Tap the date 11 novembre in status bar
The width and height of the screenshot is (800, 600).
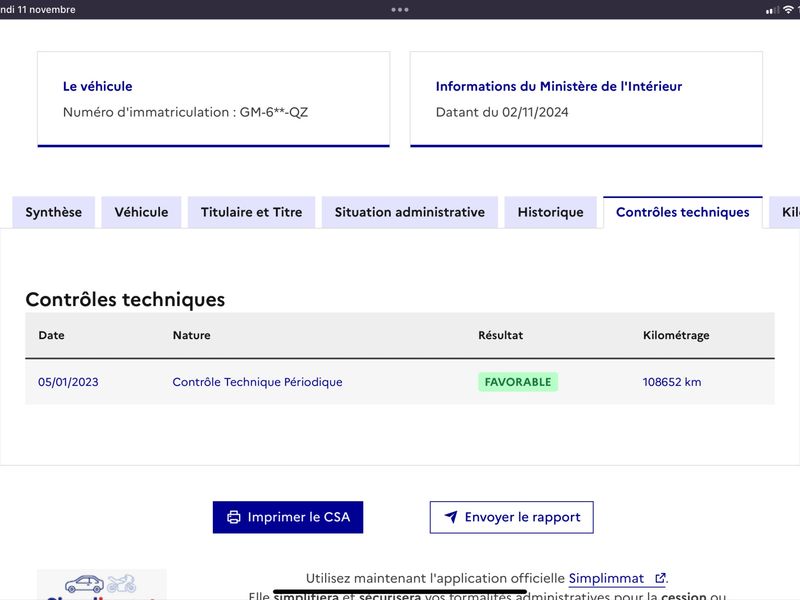click(x=46, y=10)
